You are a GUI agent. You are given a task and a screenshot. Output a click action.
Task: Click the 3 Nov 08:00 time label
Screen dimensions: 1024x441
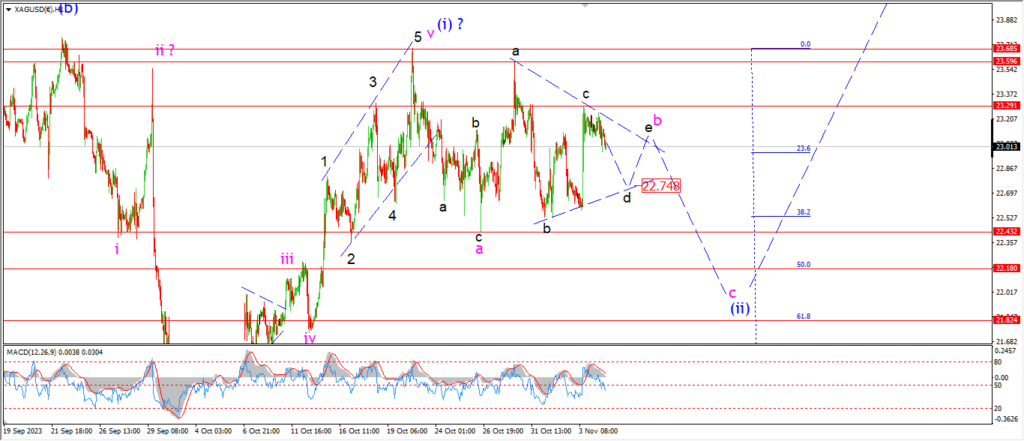tap(598, 431)
